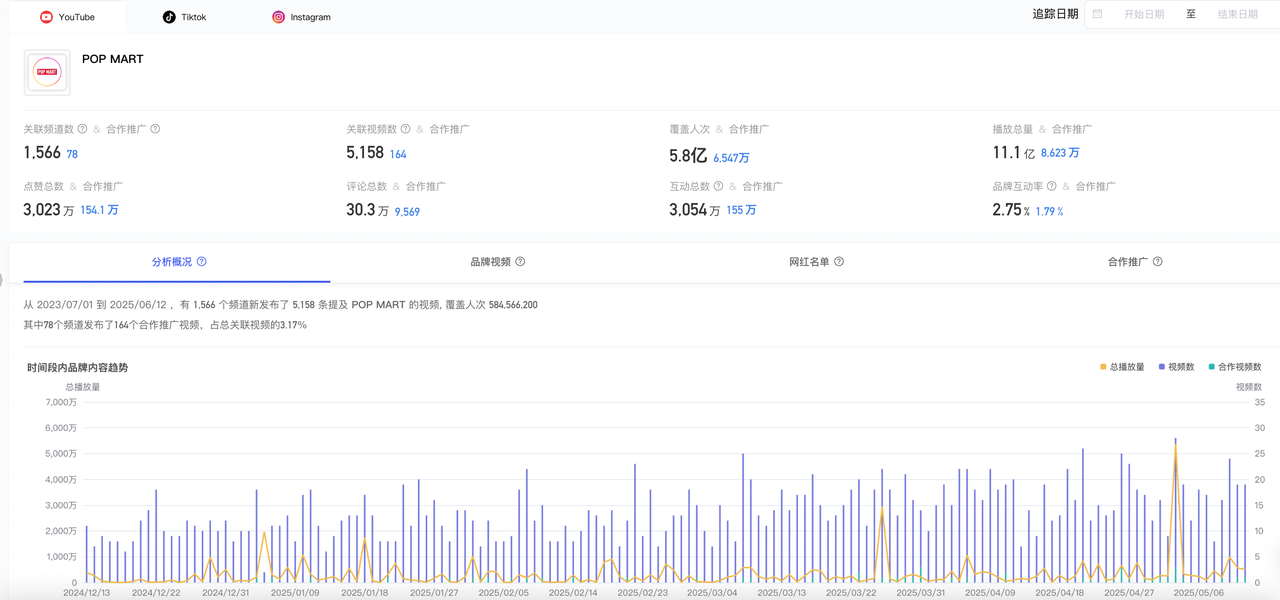Viewport: 1280px width, 600px height.
Task: Click the 2024/12/13 x-axis date label
Action: coord(87,593)
